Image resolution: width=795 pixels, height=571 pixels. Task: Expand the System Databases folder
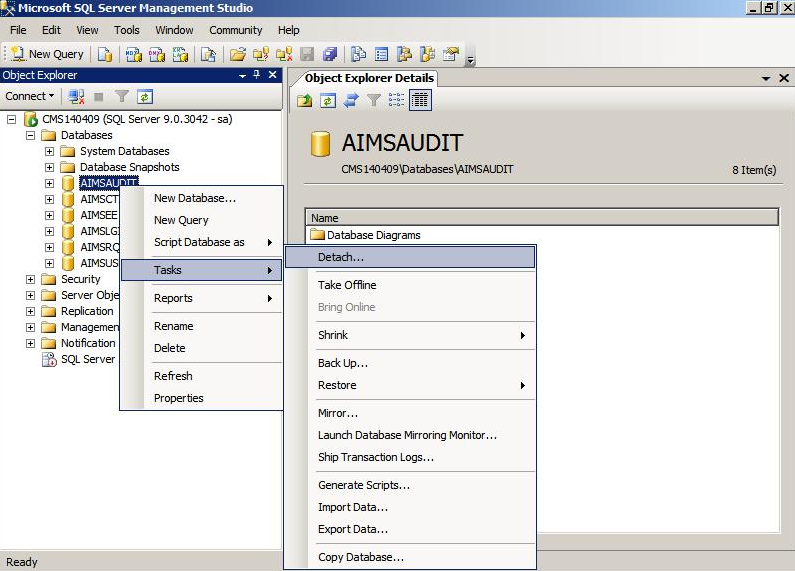pos(50,152)
